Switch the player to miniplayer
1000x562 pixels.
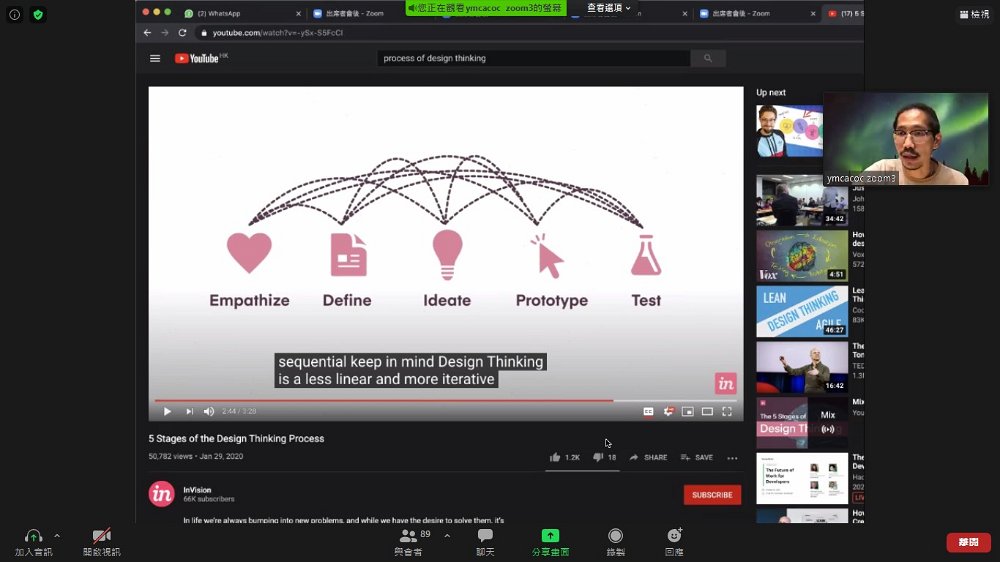pos(688,411)
